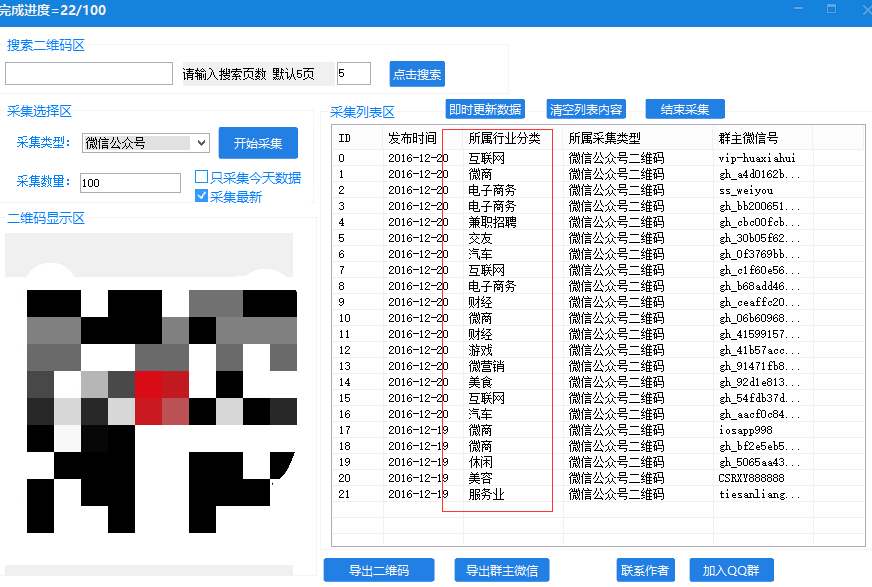The image size is (872, 587).
Task: Maximize the window from title bar
Action: (831, 9)
